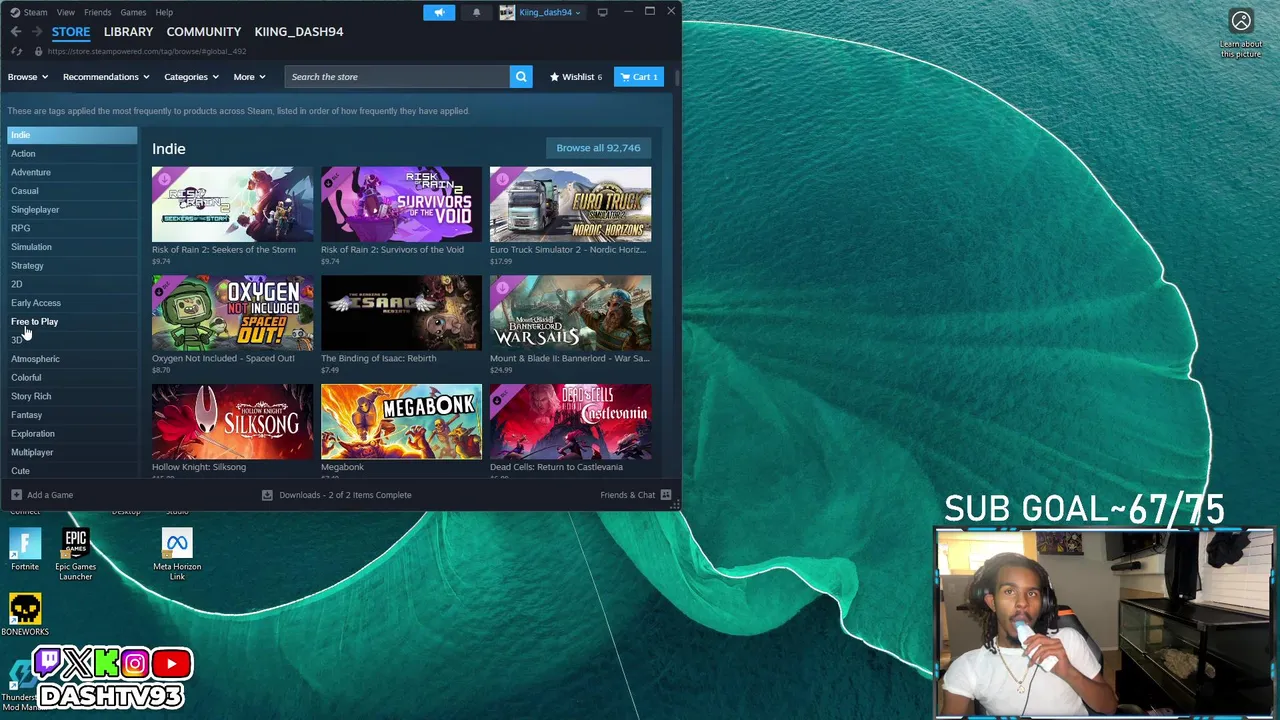This screenshot has height=720, width=1280.
Task: Go back with the left arrow
Action: point(16,32)
